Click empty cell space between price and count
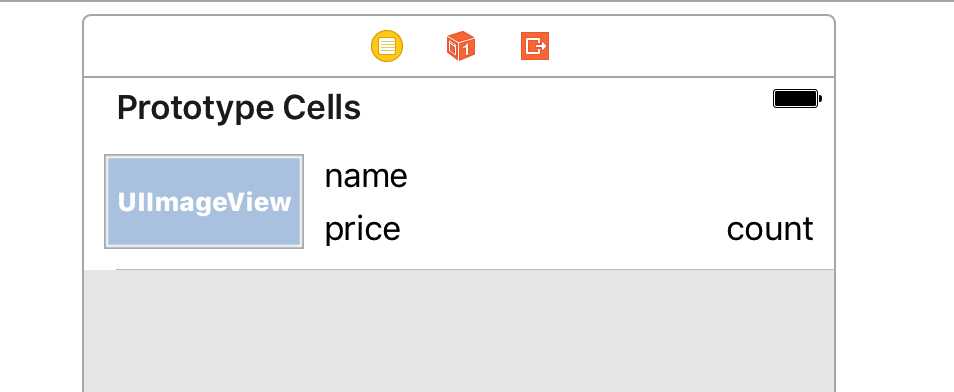The width and height of the screenshot is (954, 392). pyautogui.click(x=563, y=229)
